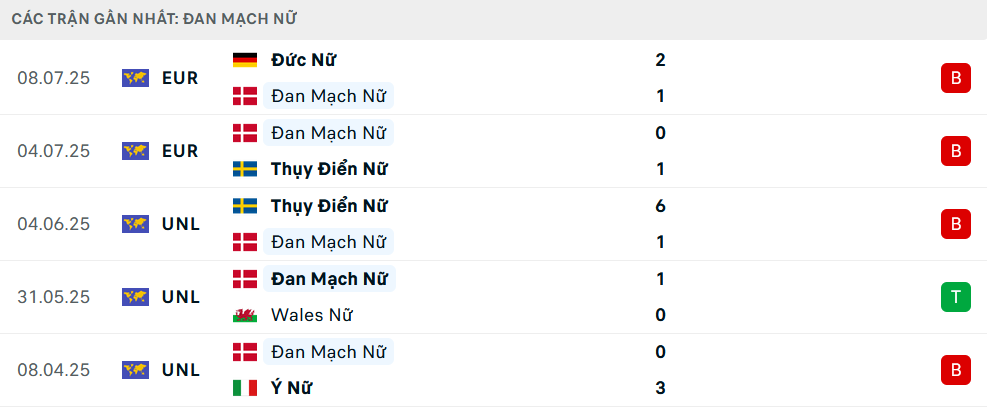Click the Denmark flag in the 08.07.25 match
This screenshot has height=408, width=987.
click(245, 96)
